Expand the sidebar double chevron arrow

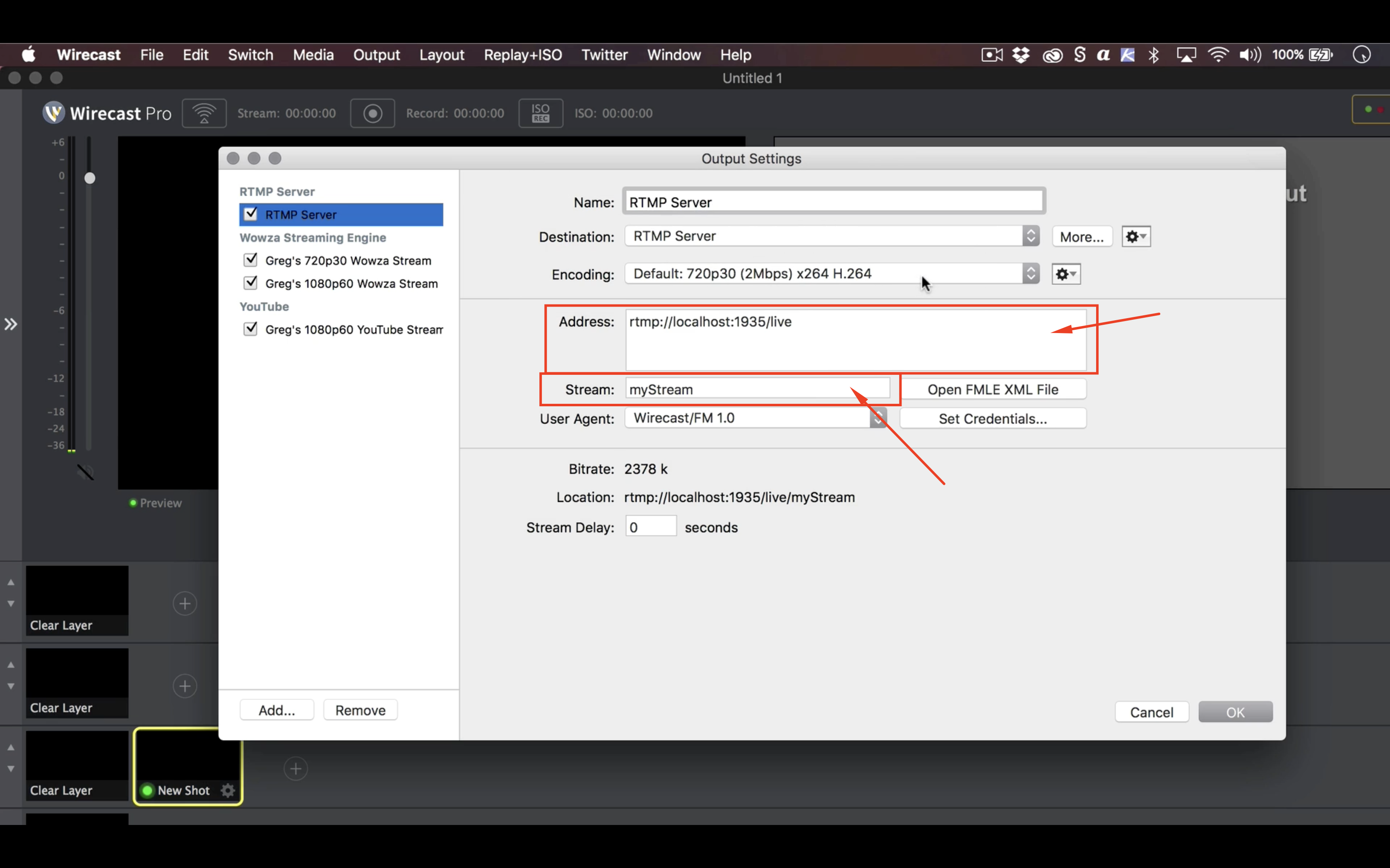click(x=11, y=324)
